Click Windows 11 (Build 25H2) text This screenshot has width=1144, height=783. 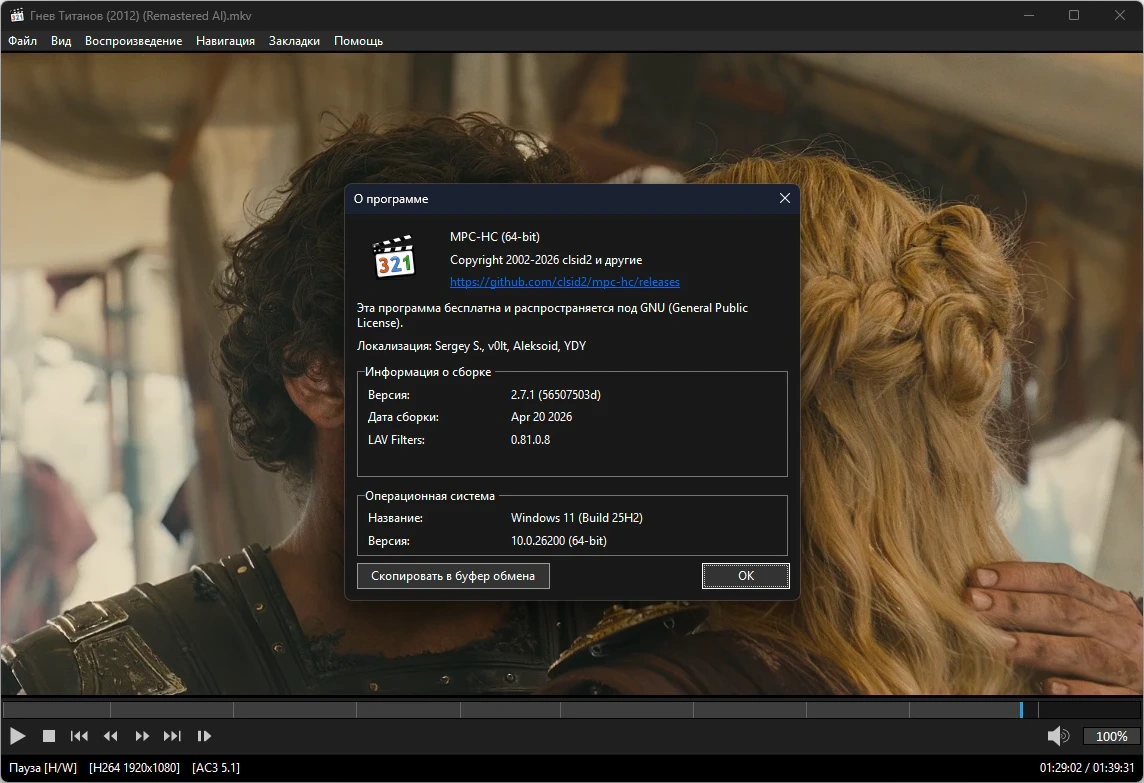click(x=576, y=518)
